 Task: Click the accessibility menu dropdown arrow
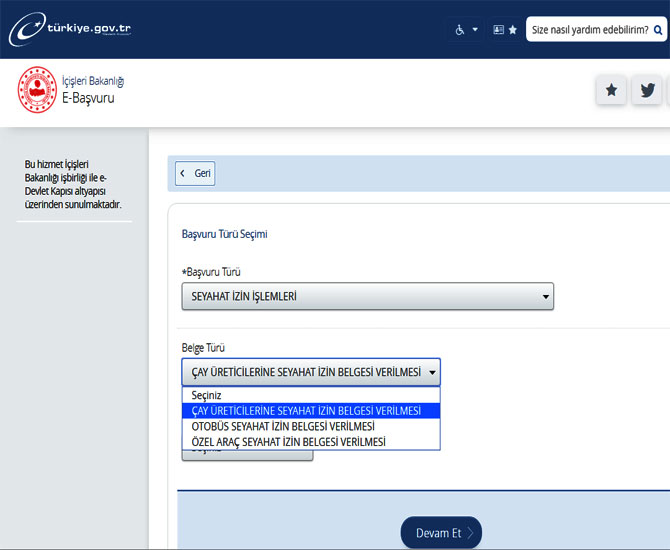point(475,30)
